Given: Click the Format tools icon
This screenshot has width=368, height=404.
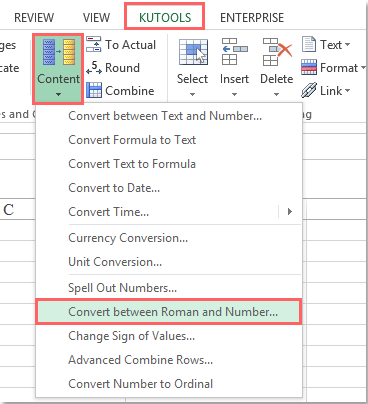Looking at the screenshot, I should [309, 67].
